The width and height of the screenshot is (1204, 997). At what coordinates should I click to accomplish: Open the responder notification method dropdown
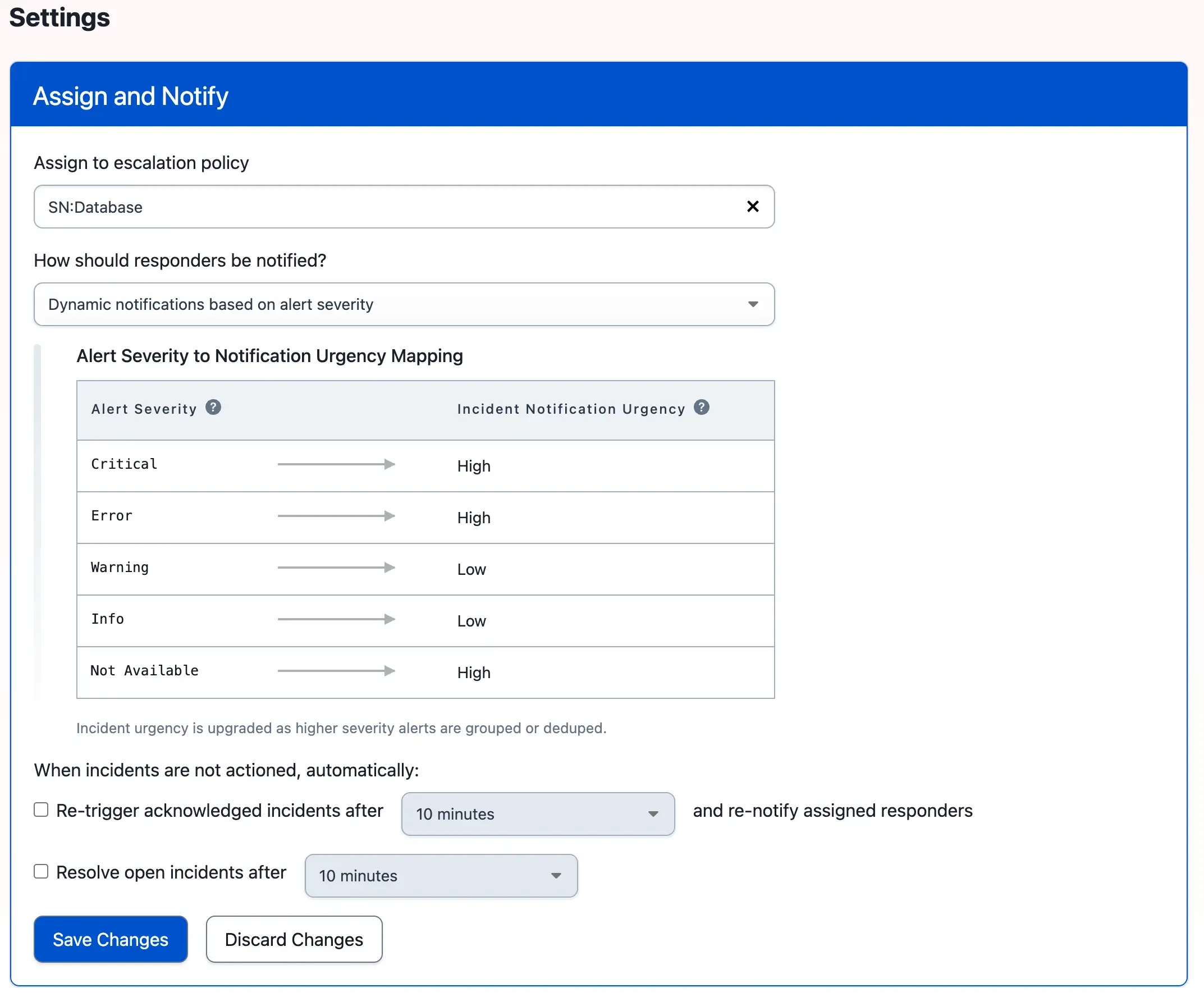(x=404, y=304)
